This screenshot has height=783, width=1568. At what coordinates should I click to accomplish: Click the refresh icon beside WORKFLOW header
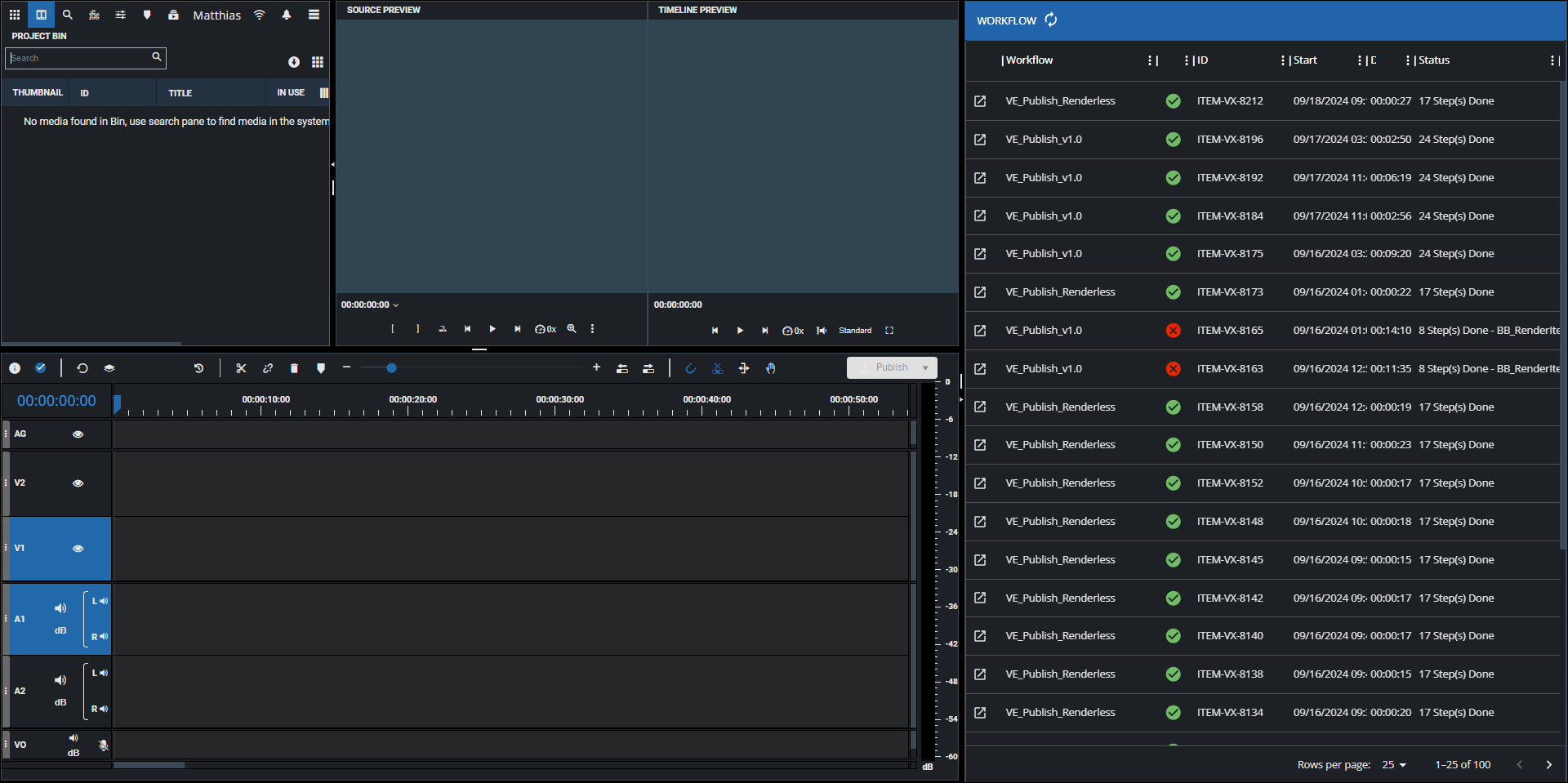(x=1052, y=20)
